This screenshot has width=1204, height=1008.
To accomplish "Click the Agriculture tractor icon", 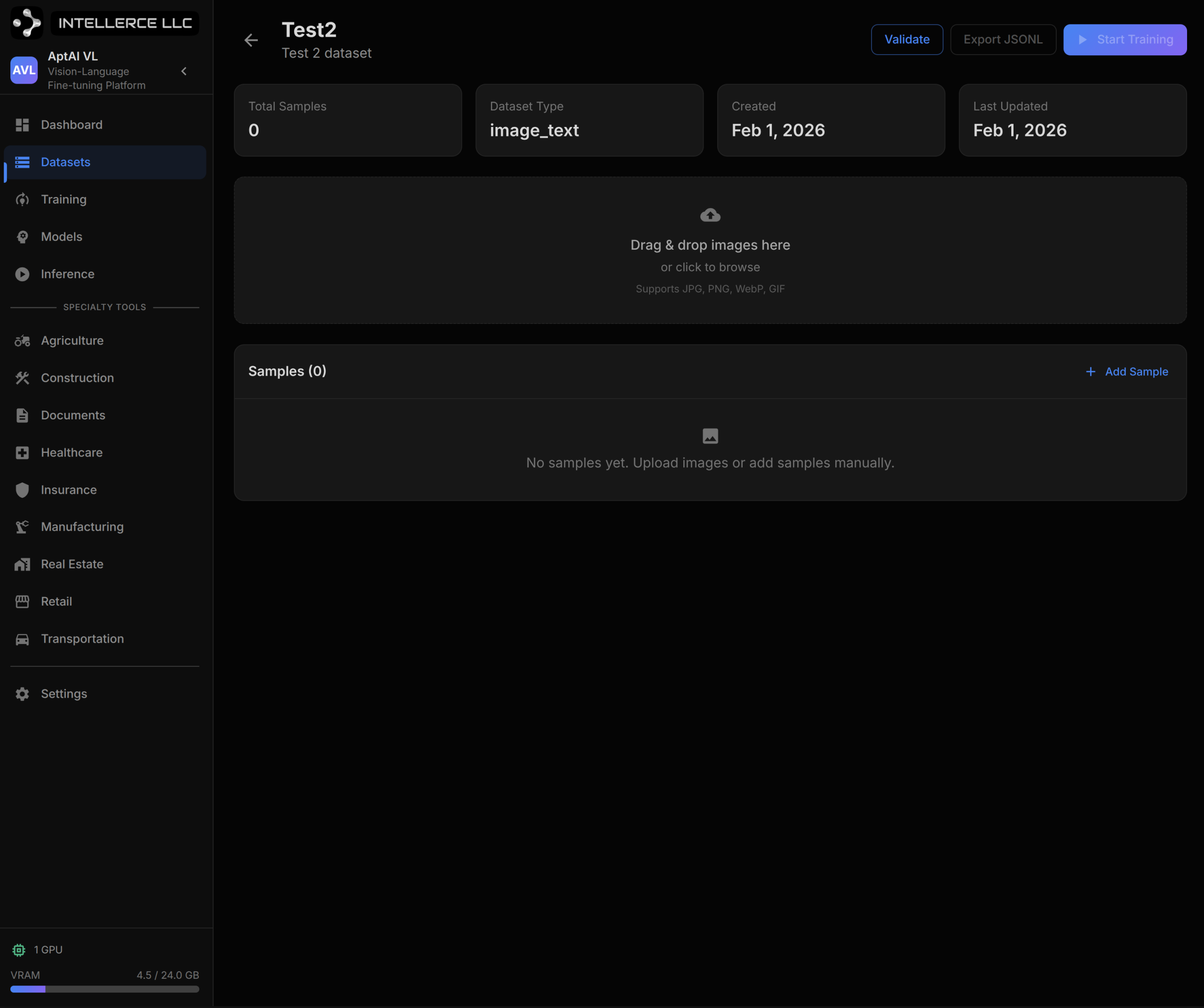I will pyautogui.click(x=23, y=341).
